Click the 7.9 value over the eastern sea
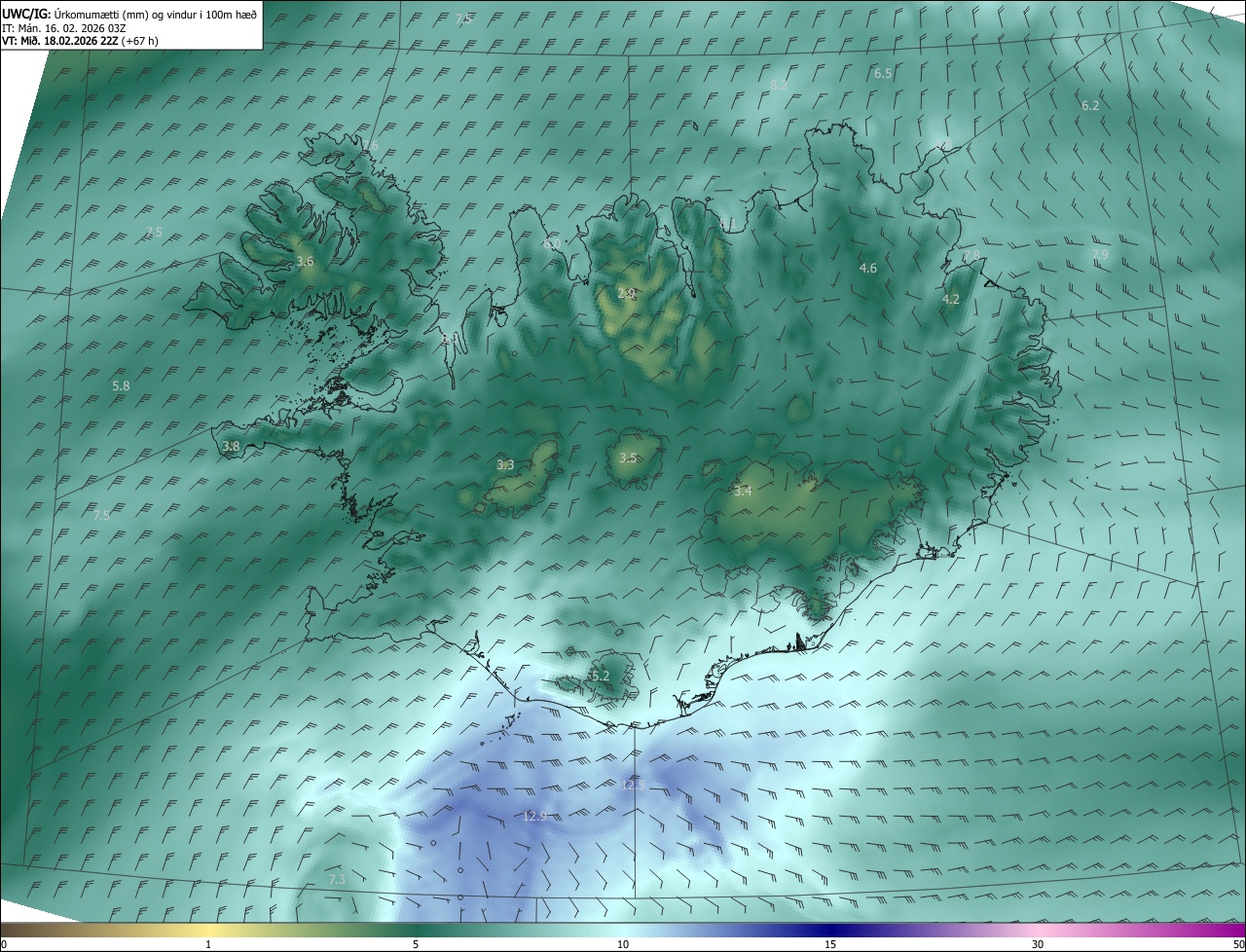 point(1100,255)
